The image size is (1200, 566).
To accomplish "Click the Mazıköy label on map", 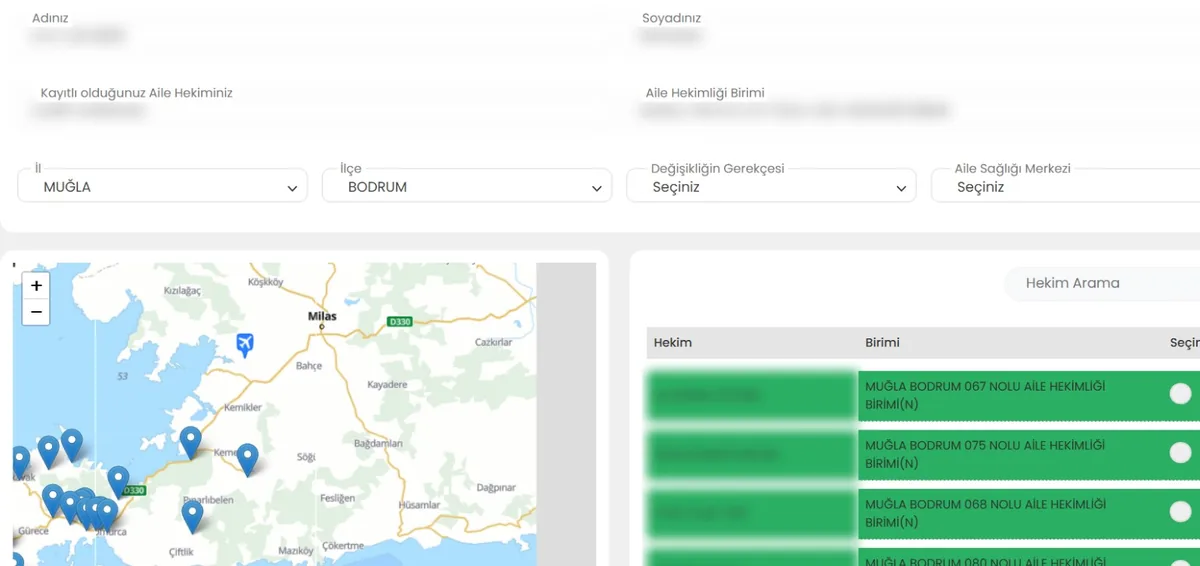I will click(296, 551).
